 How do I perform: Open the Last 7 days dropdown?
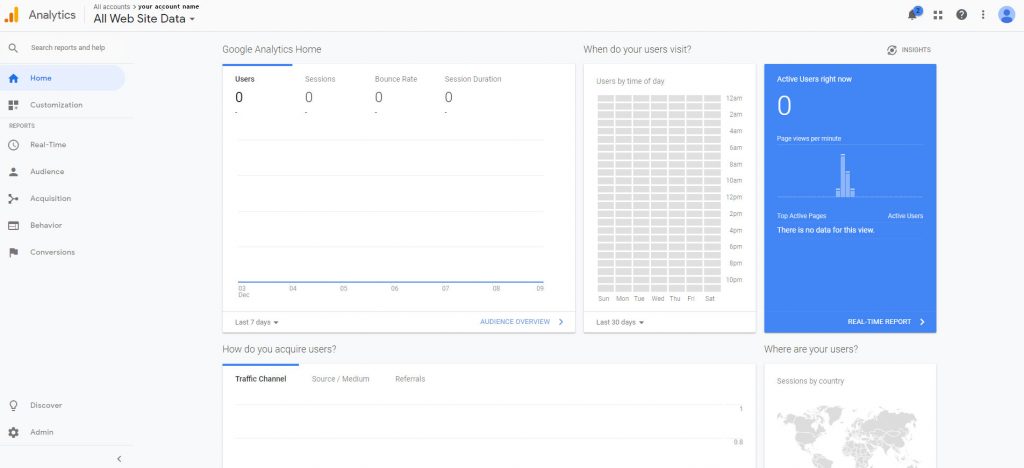pos(257,322)
